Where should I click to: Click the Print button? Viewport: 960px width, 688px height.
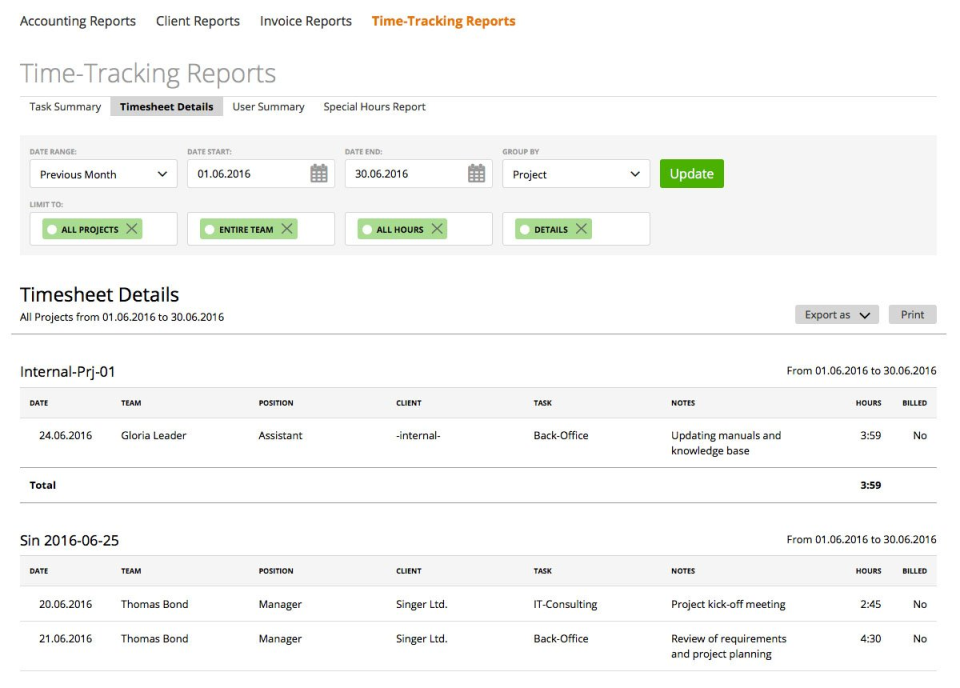(x=911, y=314)
